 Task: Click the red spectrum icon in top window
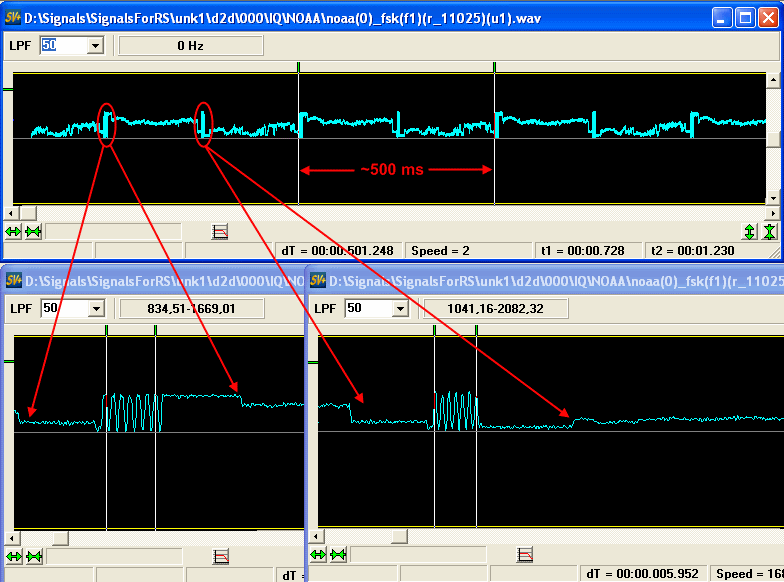(221, 231)
